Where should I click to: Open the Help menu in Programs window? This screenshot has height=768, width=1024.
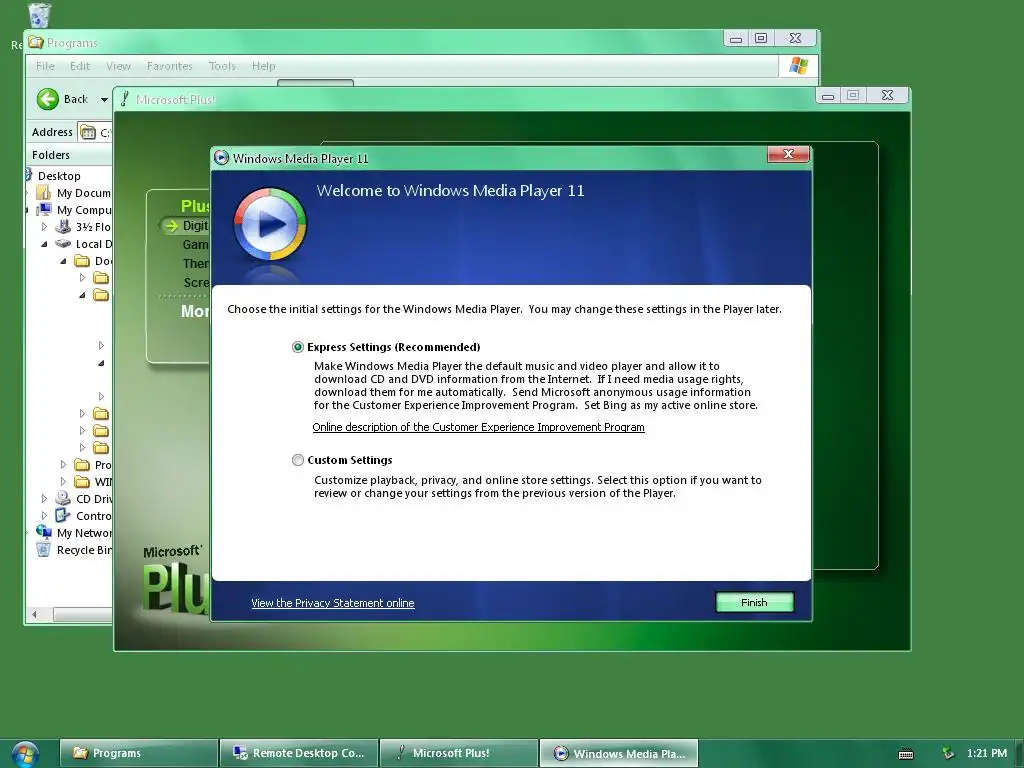tap(264, 66)
